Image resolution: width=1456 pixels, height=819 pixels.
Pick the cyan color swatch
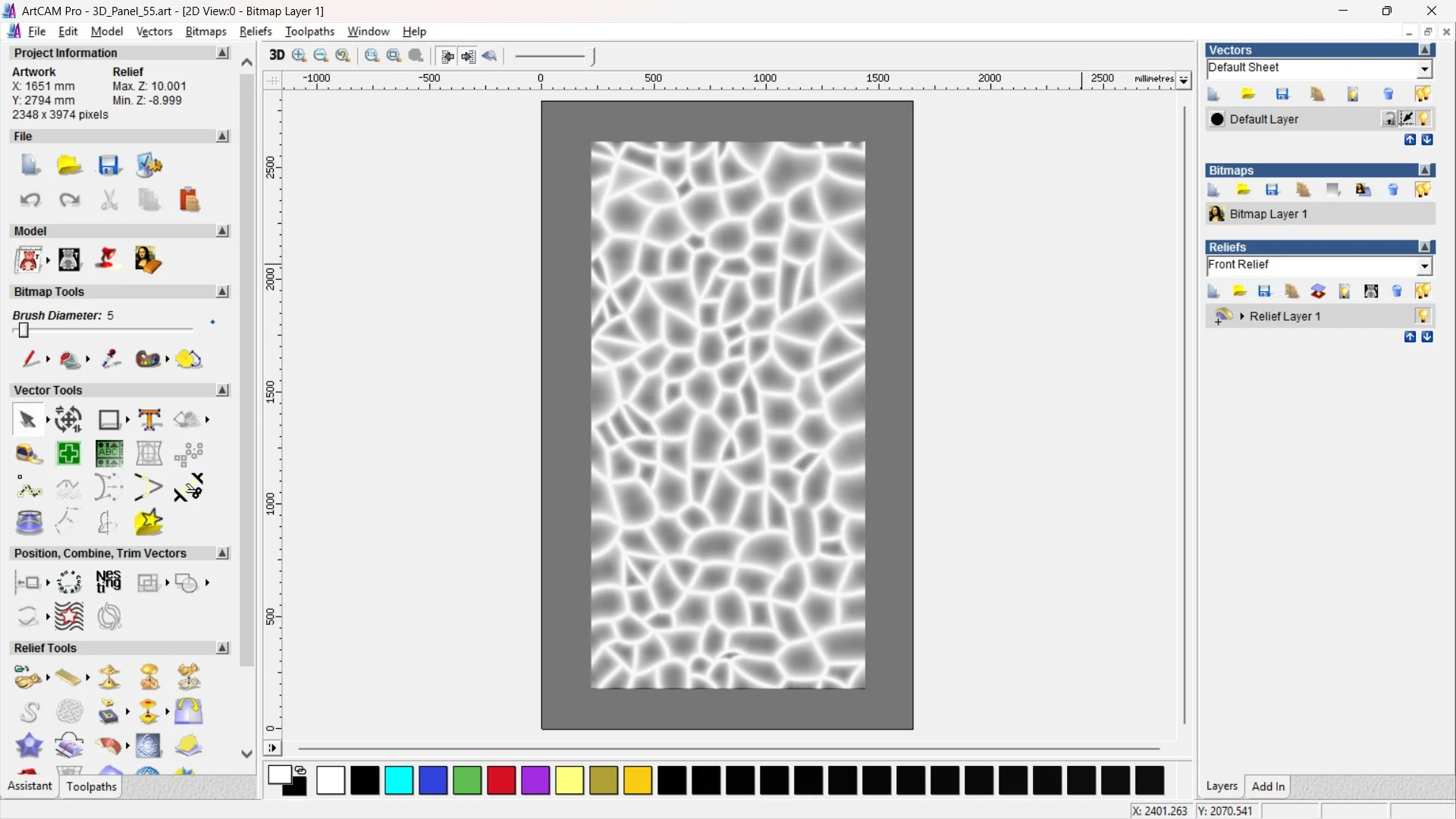click(399, 780)
